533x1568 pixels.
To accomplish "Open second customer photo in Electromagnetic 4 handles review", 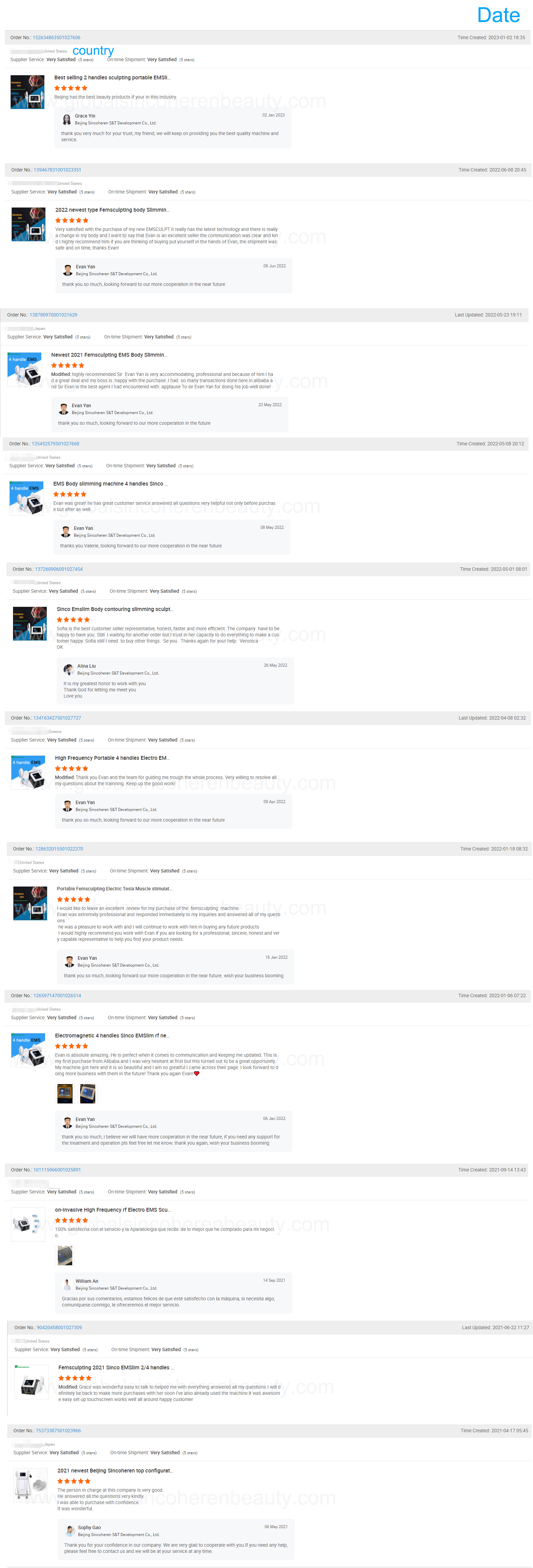I will [88, 1094].
